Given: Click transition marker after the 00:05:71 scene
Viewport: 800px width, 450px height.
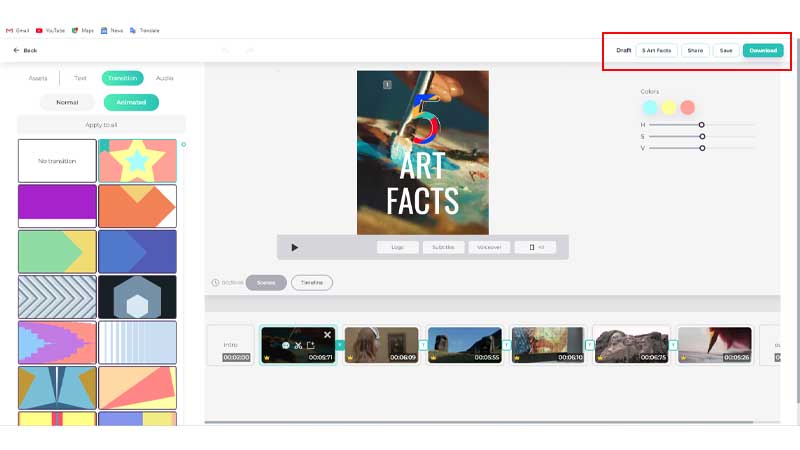Looking at the screenshot, I should pyautogui.click(x=339, y=345).
